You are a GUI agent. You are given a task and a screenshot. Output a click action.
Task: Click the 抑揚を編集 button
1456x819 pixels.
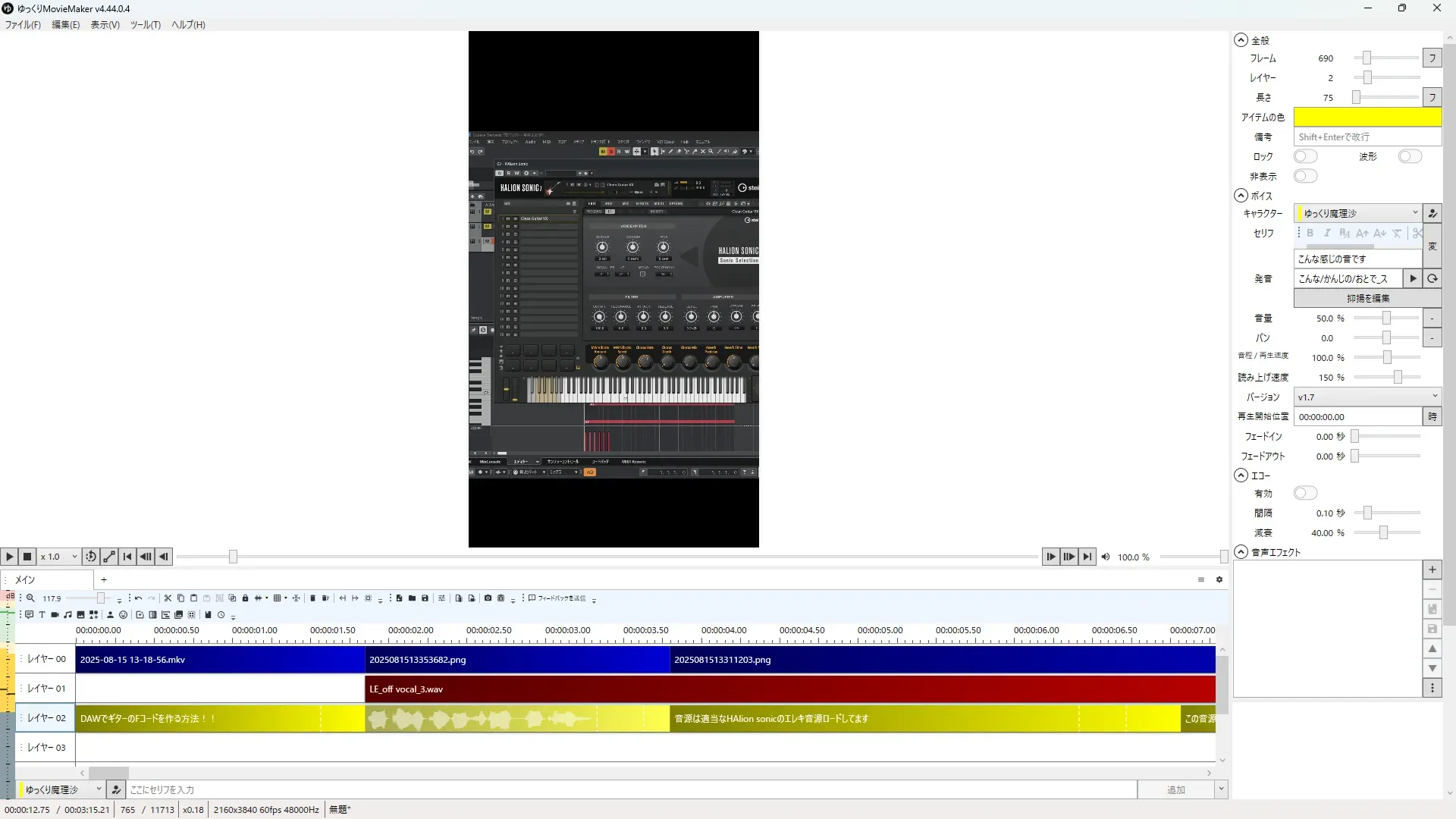[1367, 298]
